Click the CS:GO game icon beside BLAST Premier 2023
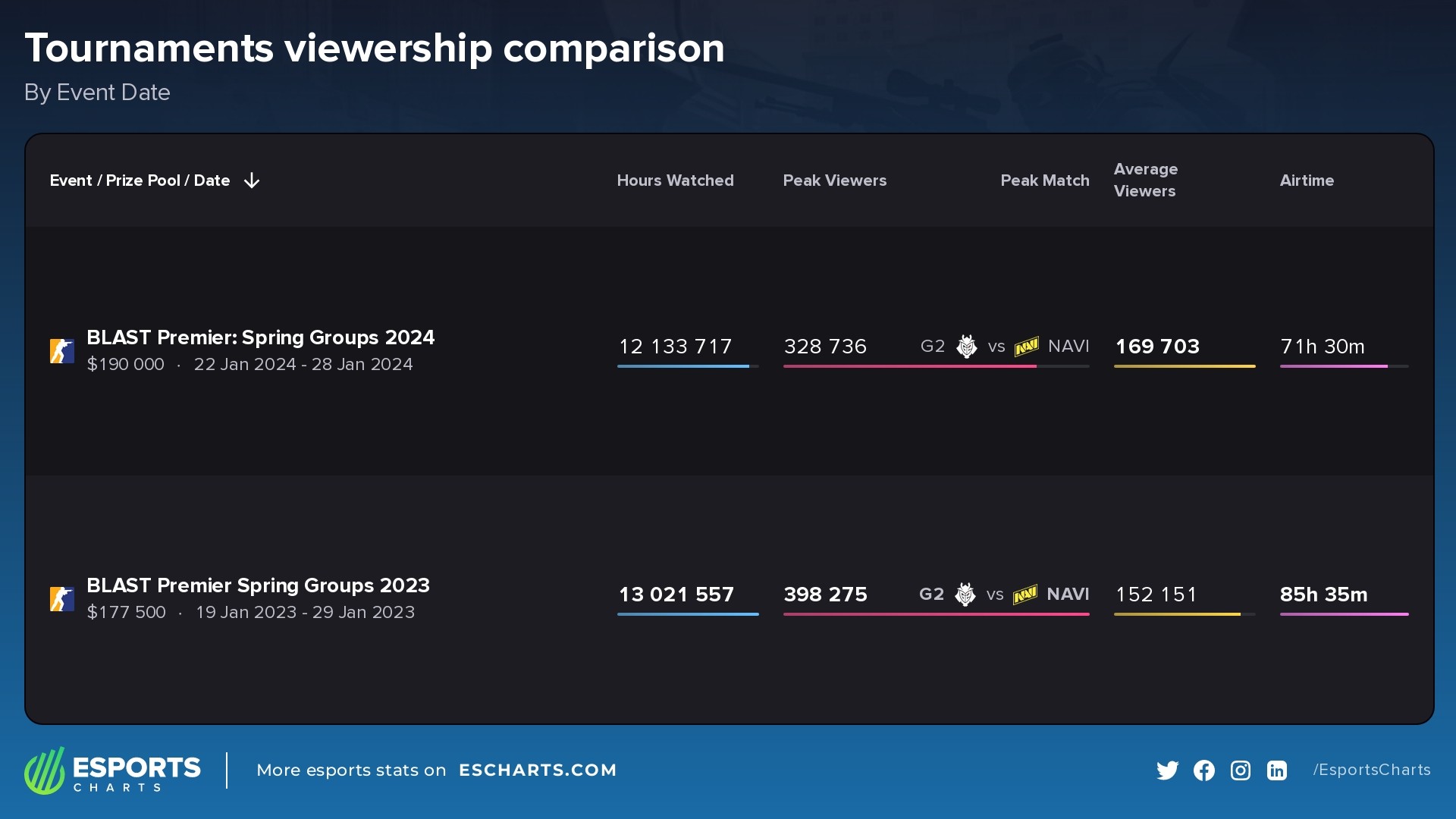 tap(61, 598)
